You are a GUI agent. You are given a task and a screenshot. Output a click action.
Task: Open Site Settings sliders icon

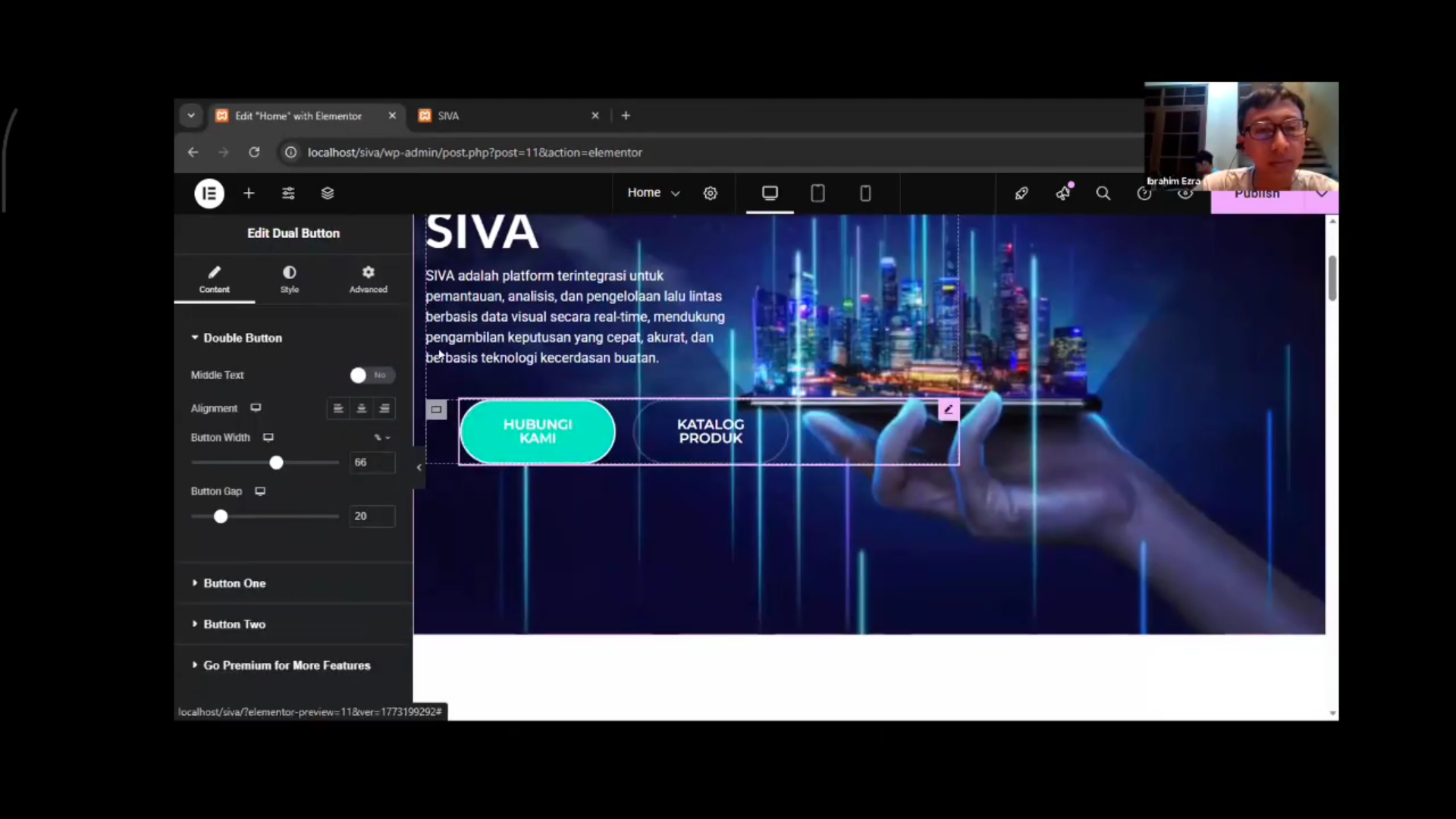(x=288, y=193)
